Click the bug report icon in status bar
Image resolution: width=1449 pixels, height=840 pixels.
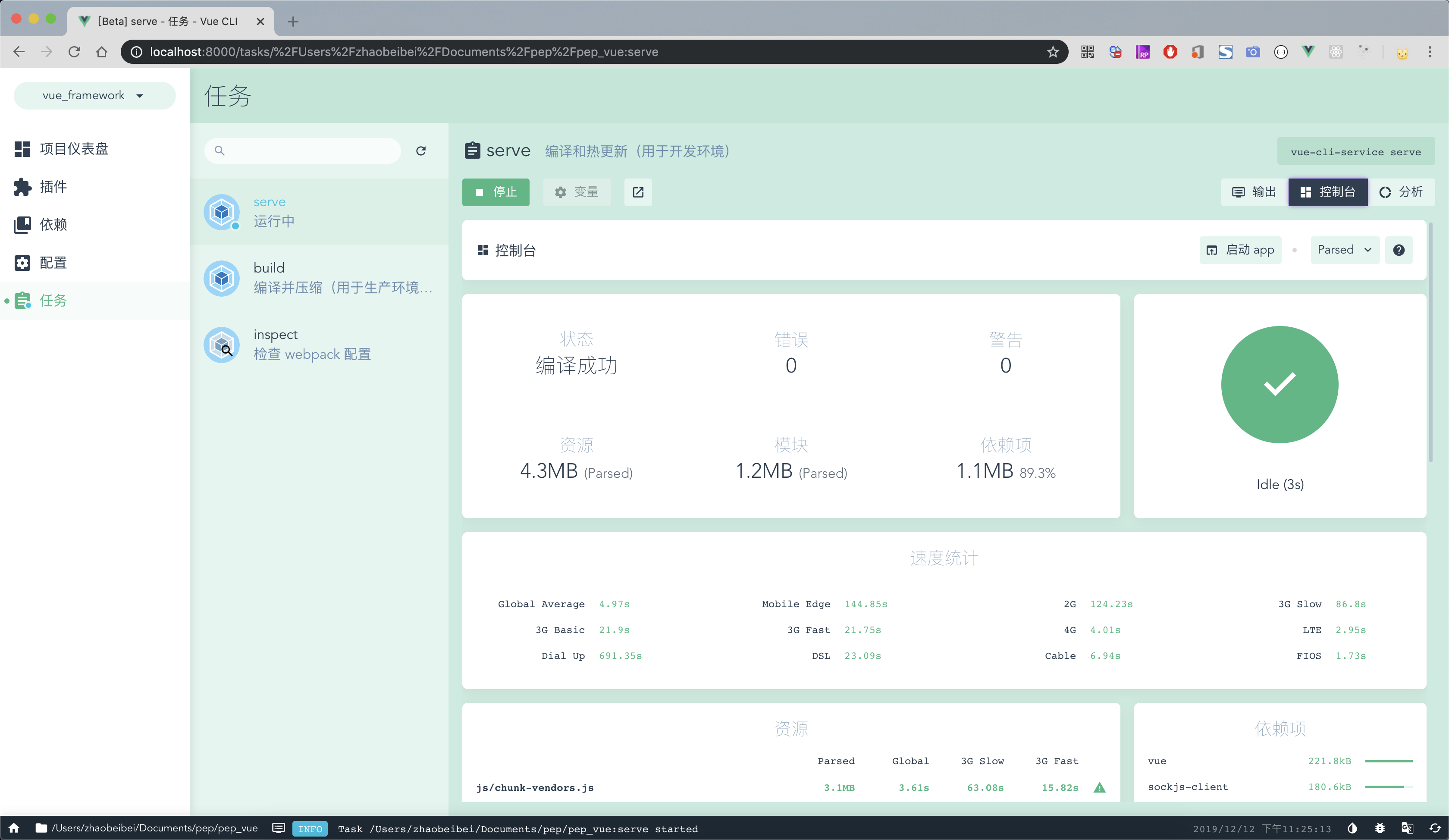coord(1380,828)
